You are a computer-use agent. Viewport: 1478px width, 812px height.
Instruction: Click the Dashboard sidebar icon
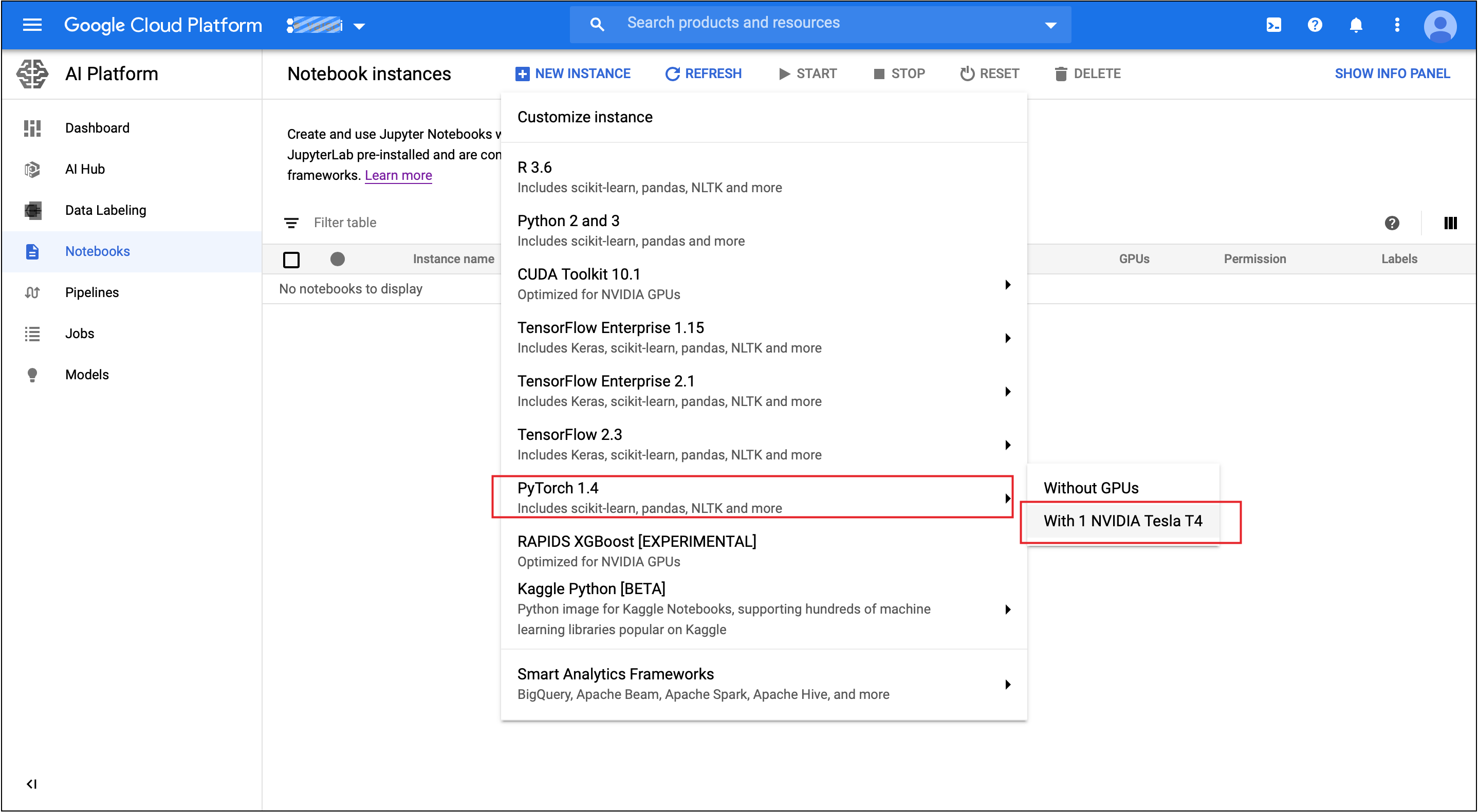pos(32,128)
